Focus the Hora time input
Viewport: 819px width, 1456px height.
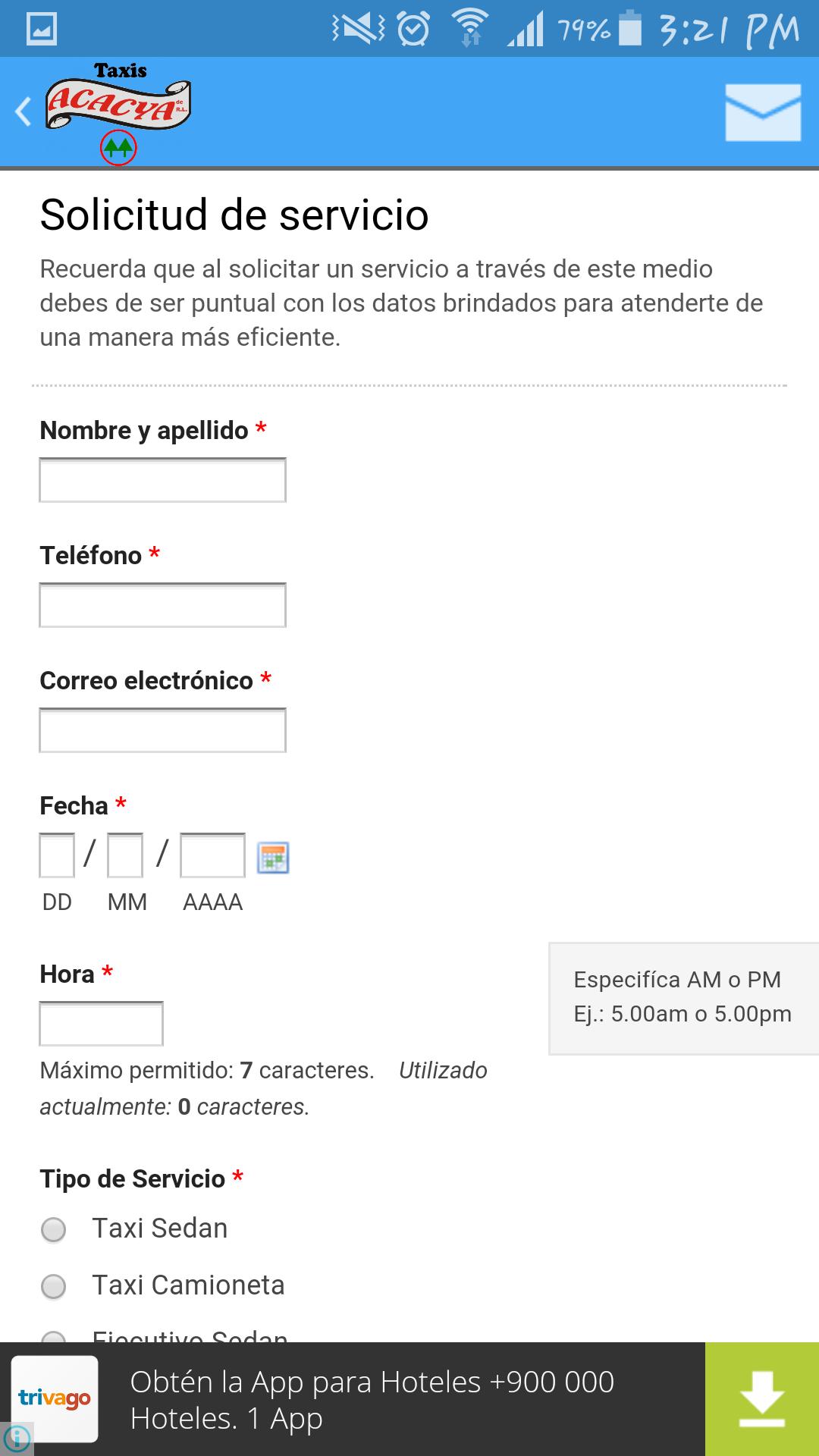click(x=101, y=1024)
